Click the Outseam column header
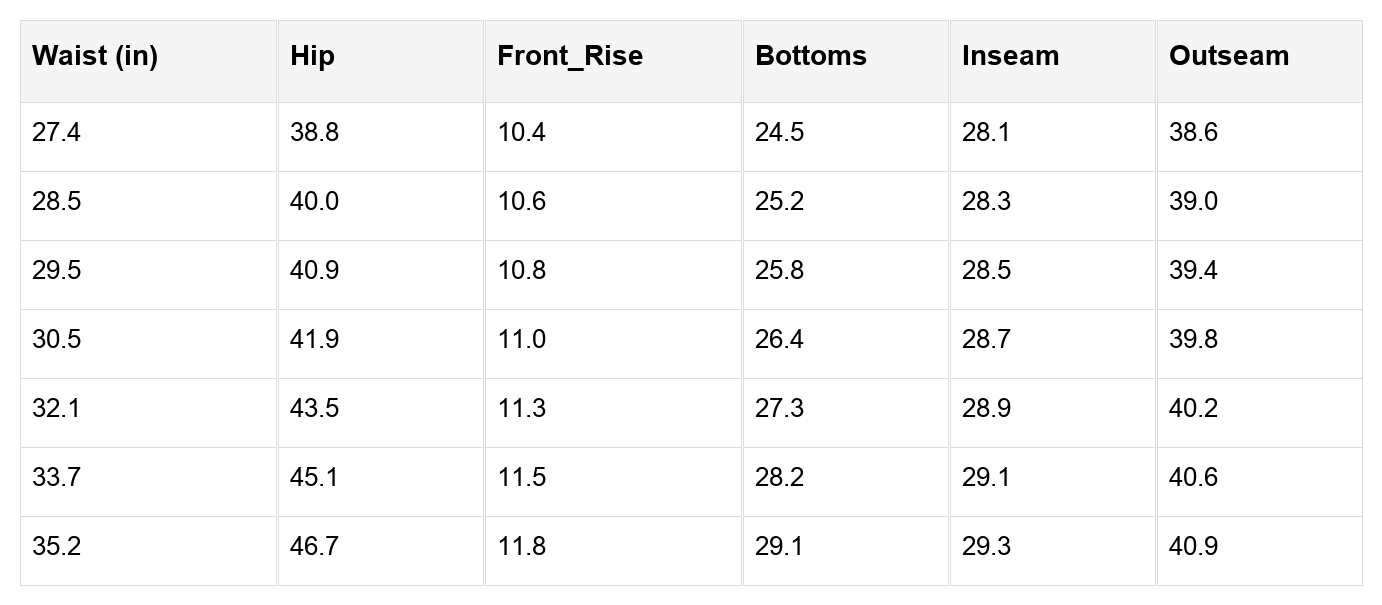 (1229, 56)
